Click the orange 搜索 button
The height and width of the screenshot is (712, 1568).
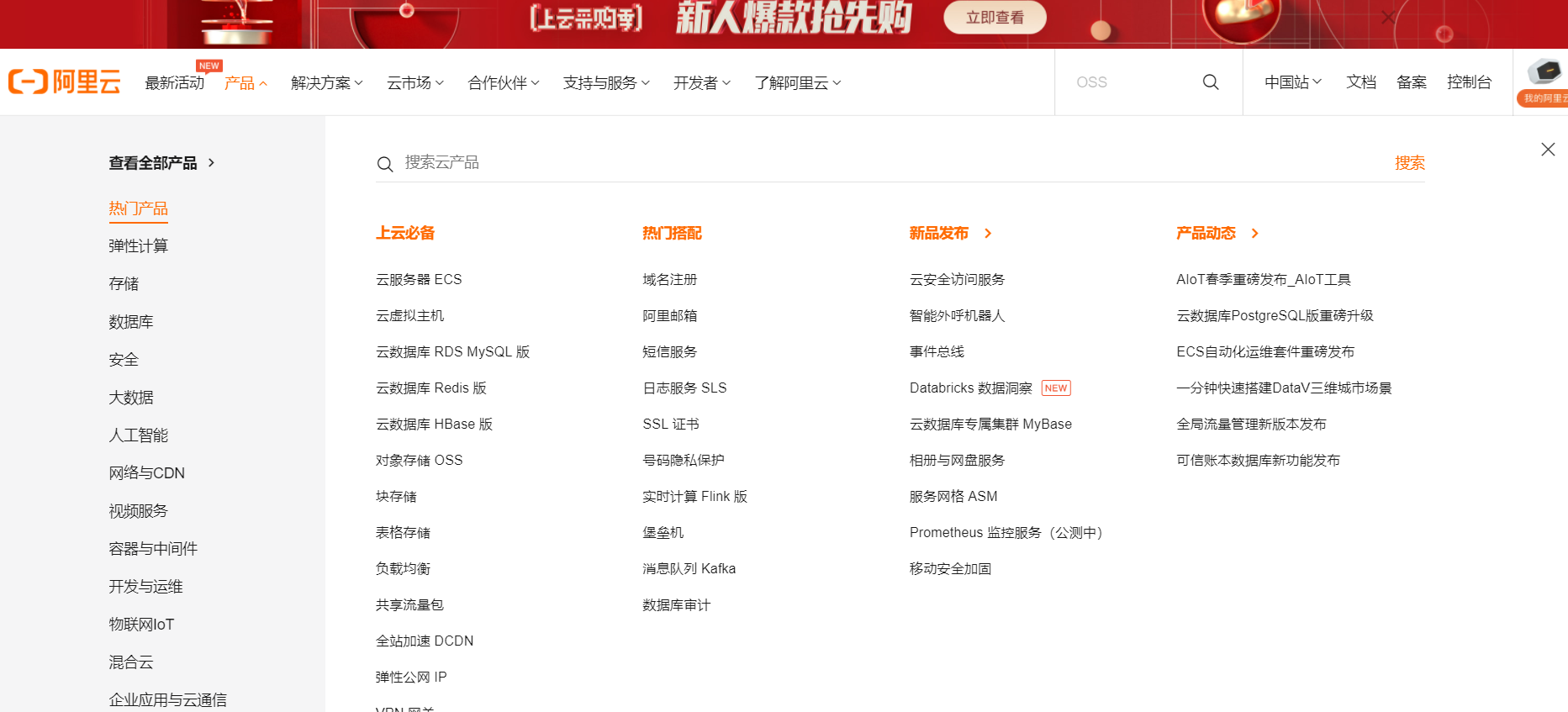[1410, 163]
